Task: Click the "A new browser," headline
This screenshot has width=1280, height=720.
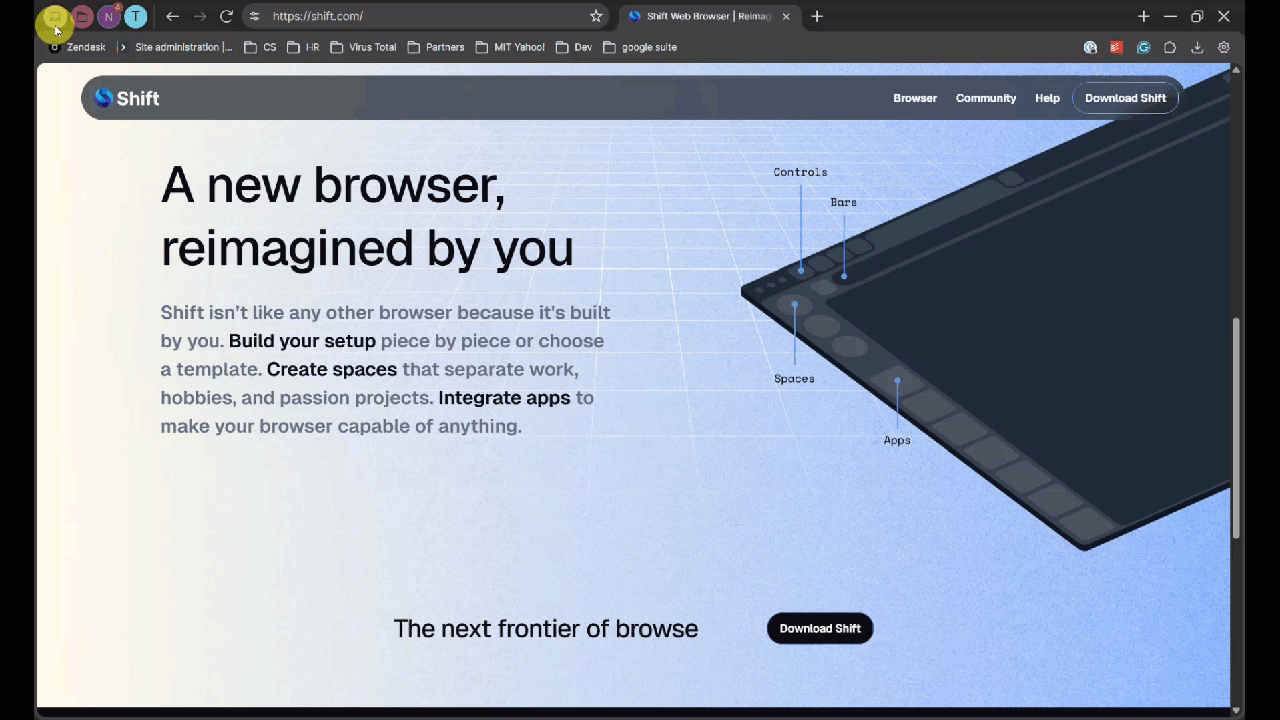Action: coord(333,185)
